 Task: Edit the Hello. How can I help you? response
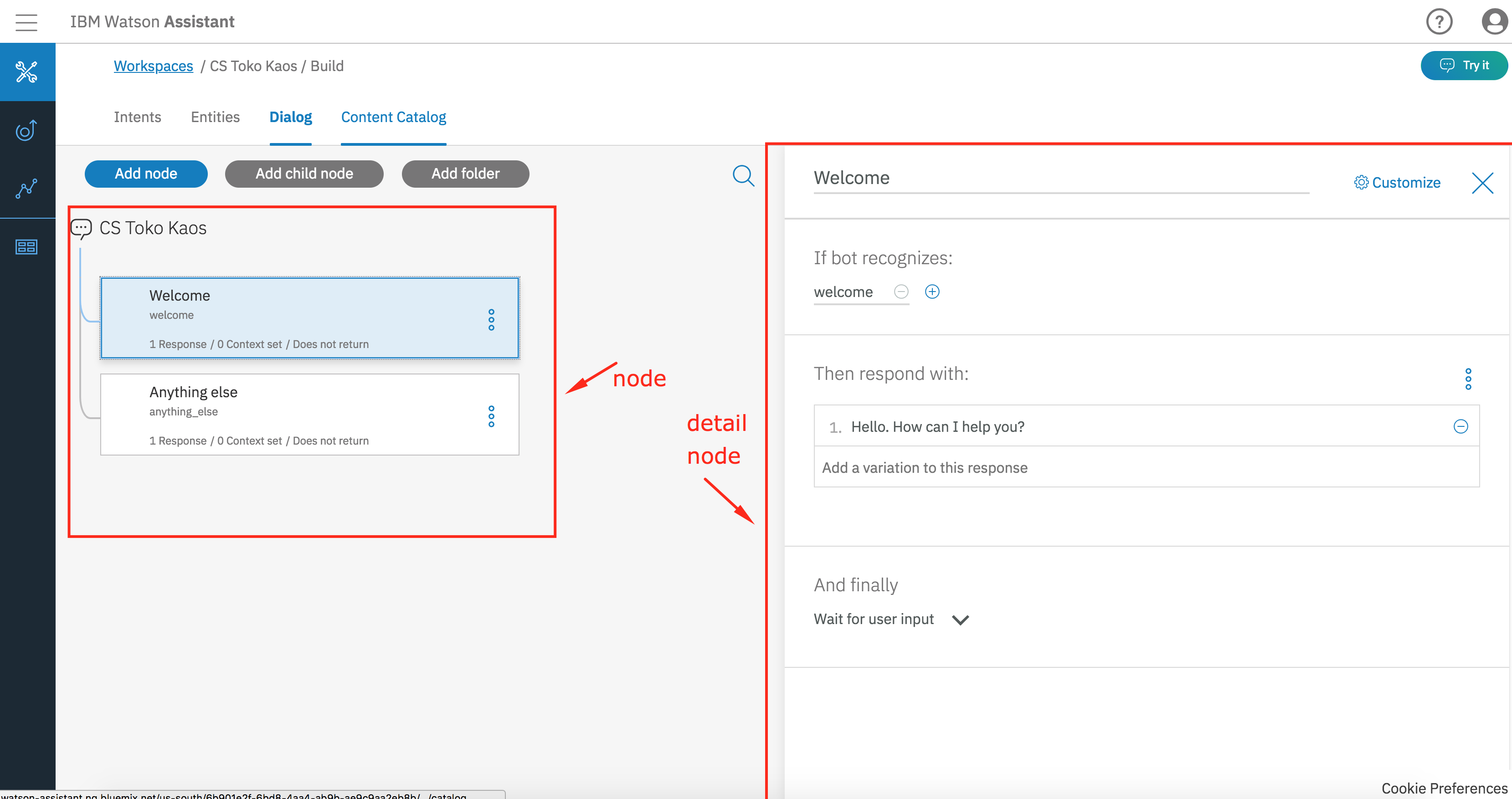[x=1146, y=426]
